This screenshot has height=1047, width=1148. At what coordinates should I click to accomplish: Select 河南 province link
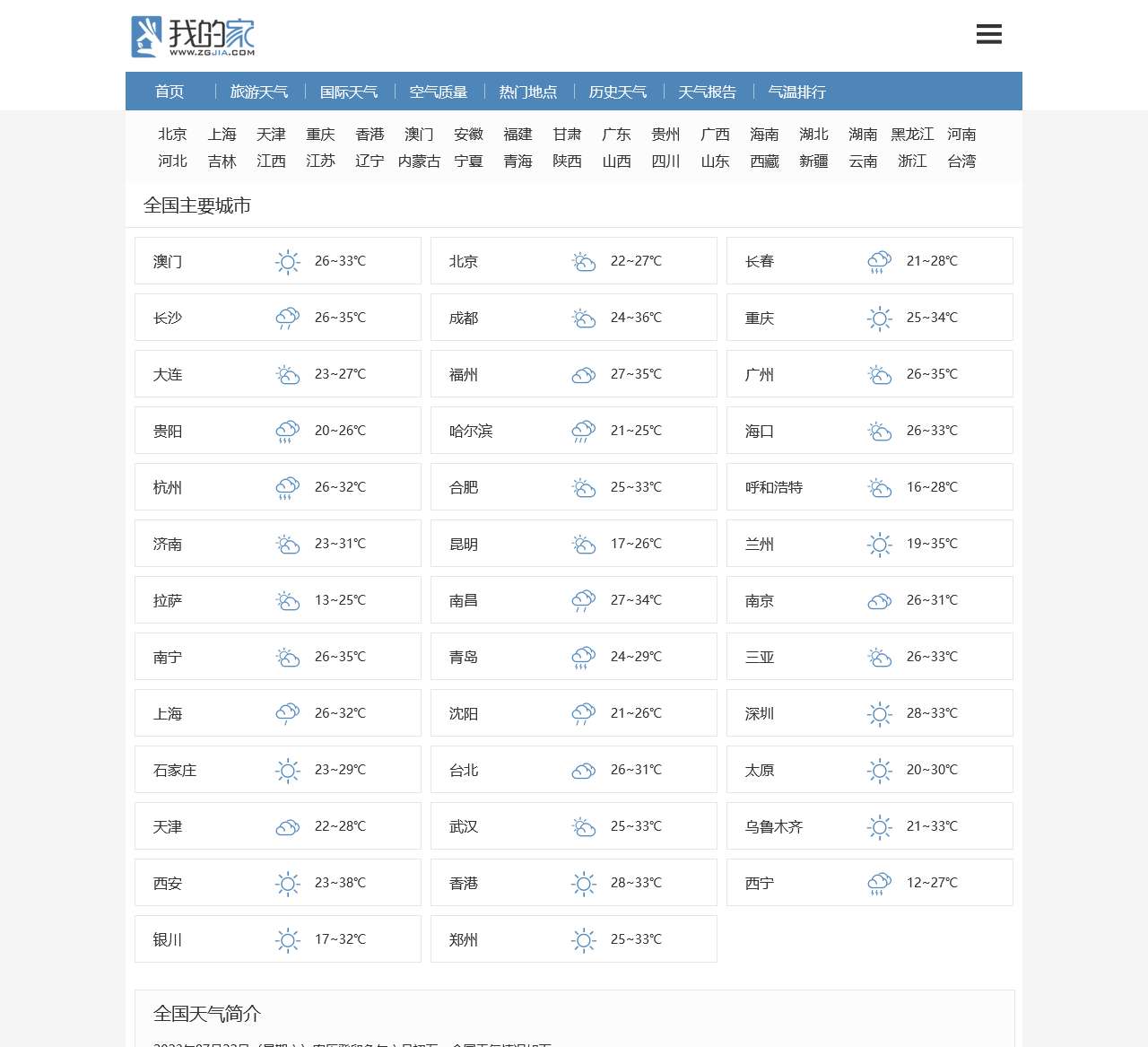pos(961,134)
